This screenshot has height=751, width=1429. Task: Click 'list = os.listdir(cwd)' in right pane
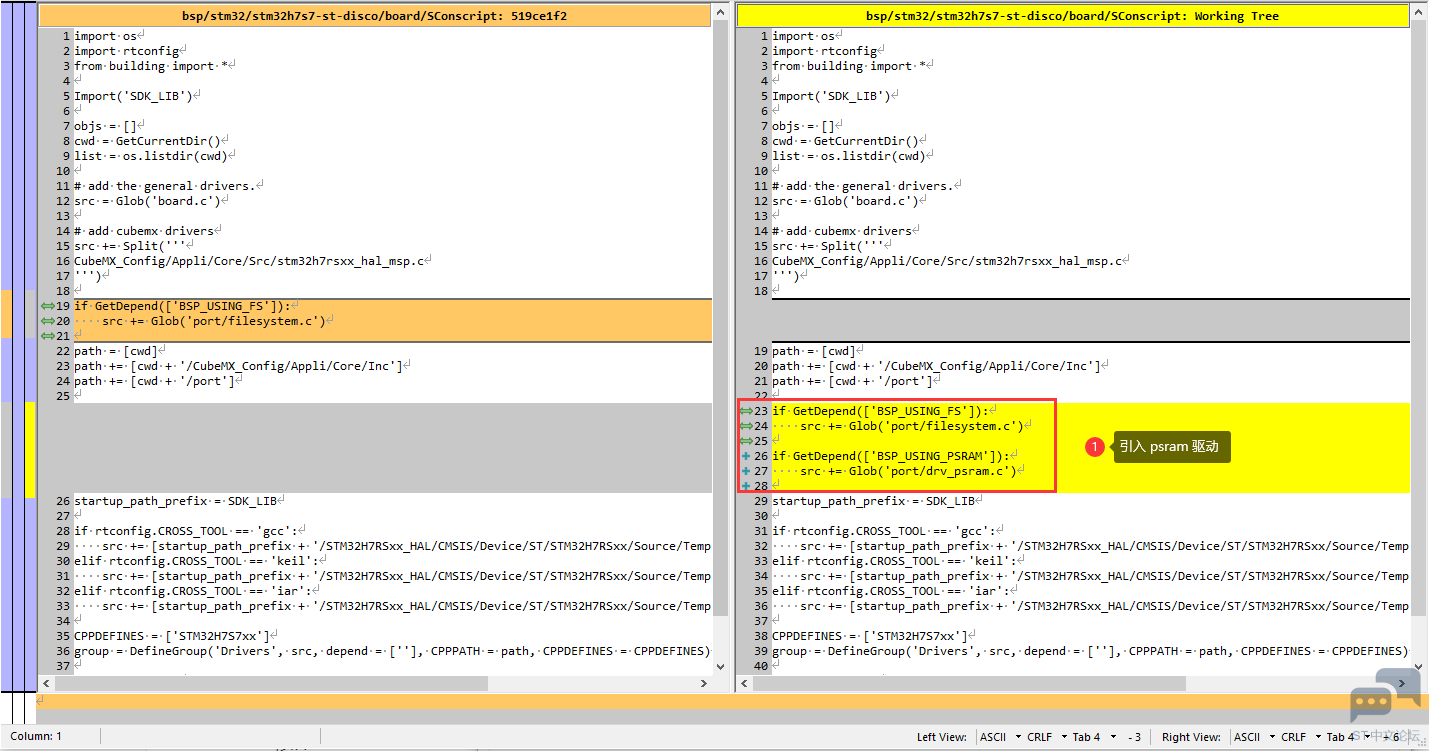coord(849,156)
